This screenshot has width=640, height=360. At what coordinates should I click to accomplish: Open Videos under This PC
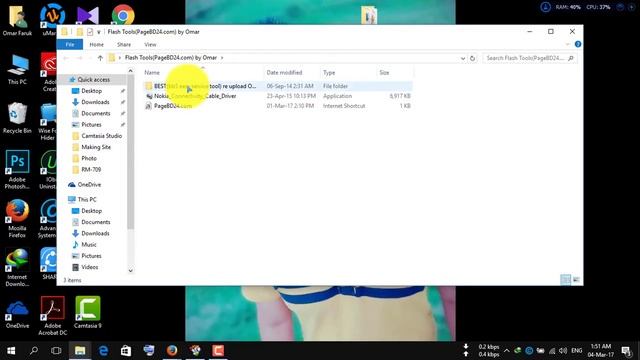point(89,267)
